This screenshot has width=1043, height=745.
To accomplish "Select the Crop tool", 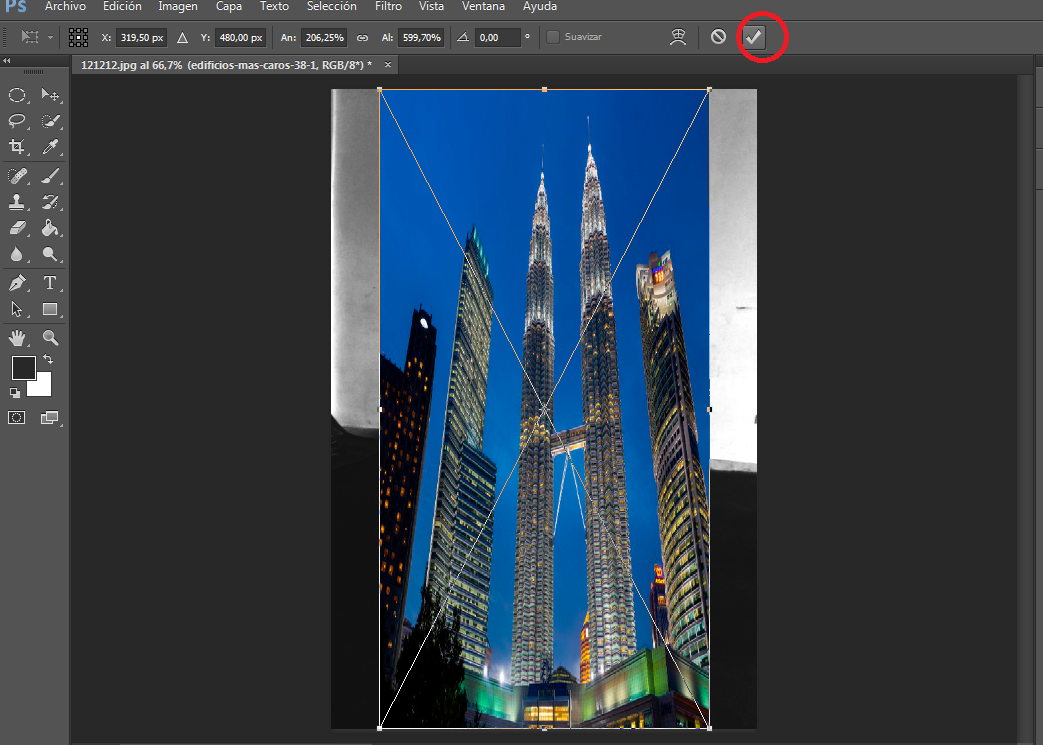I will point(17,147).
